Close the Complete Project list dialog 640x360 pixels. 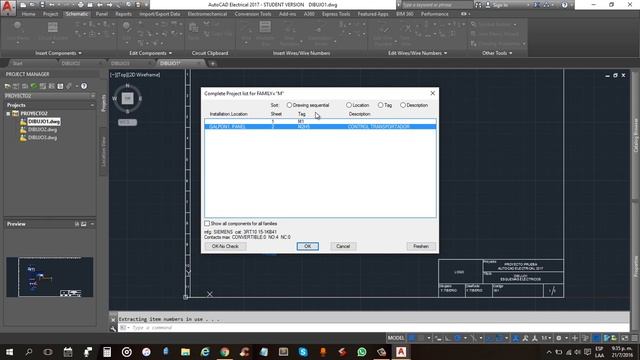[433, 93]
